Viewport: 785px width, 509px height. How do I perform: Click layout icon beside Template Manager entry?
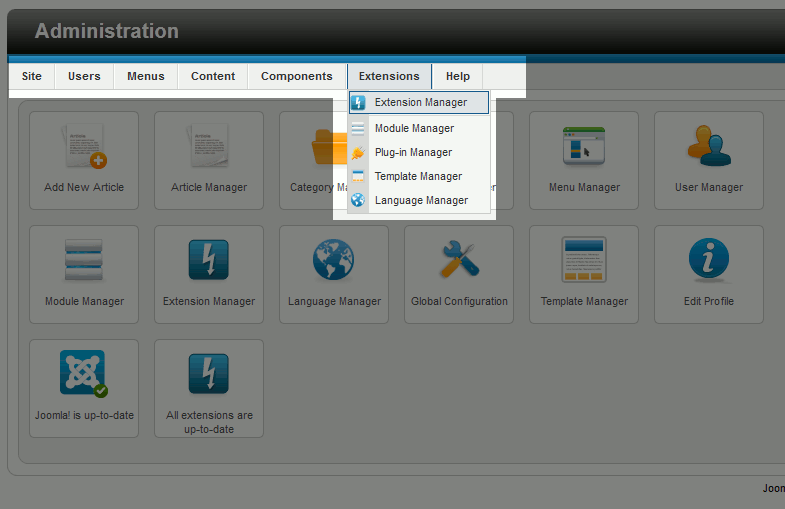(x=358, y=176)
